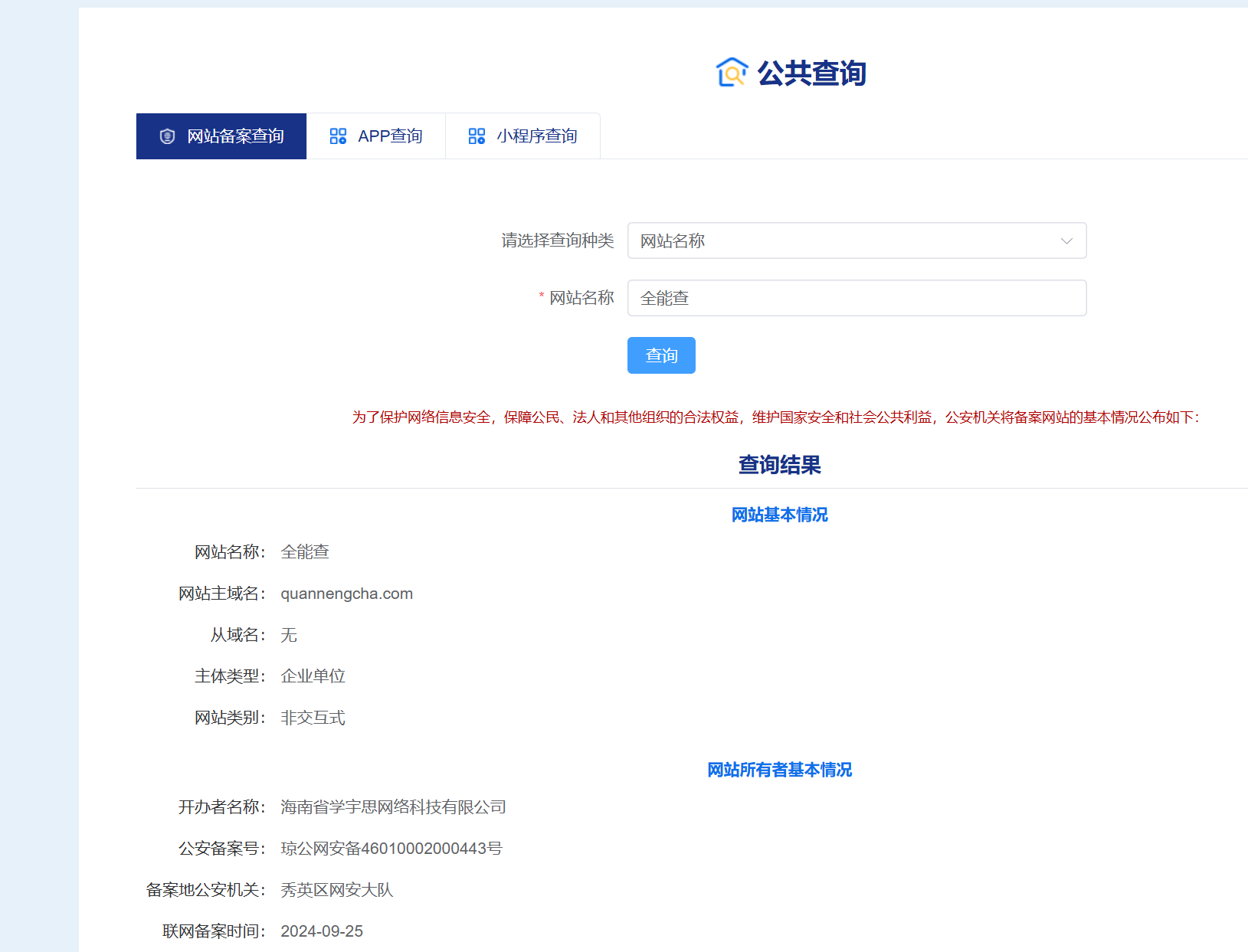
Task: Click the 联网备案时间 label
Action: point(215,931)
